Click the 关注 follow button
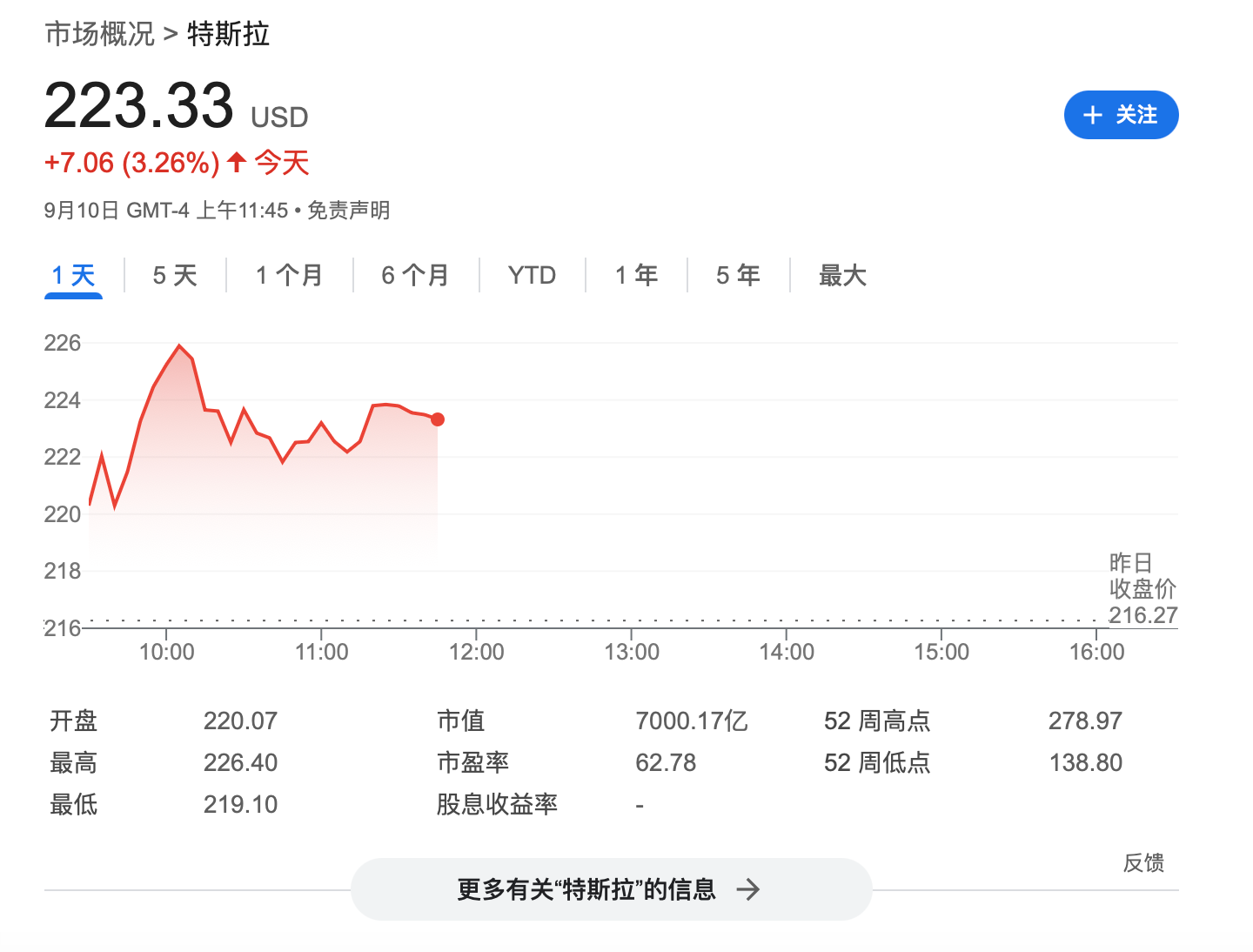Image resolution: width=1253 pixels, height=952 pixels. [1121, 115]
